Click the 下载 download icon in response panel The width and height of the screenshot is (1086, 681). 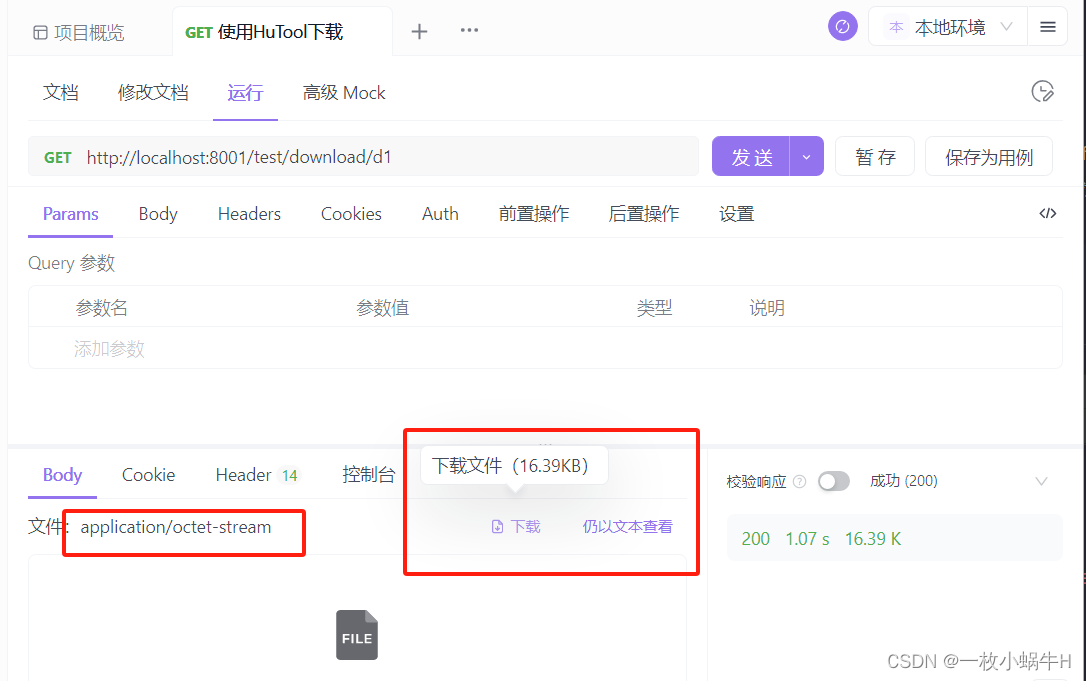pyautogui.click(x=495, y=525)
